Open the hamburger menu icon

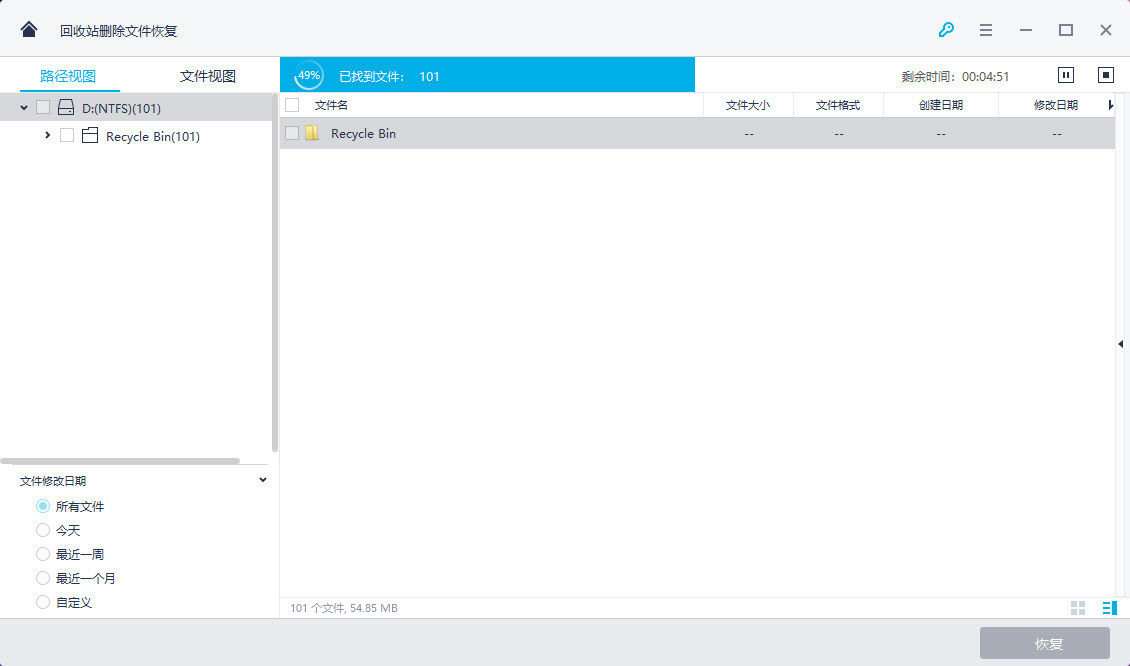click(x=986, y=30)
